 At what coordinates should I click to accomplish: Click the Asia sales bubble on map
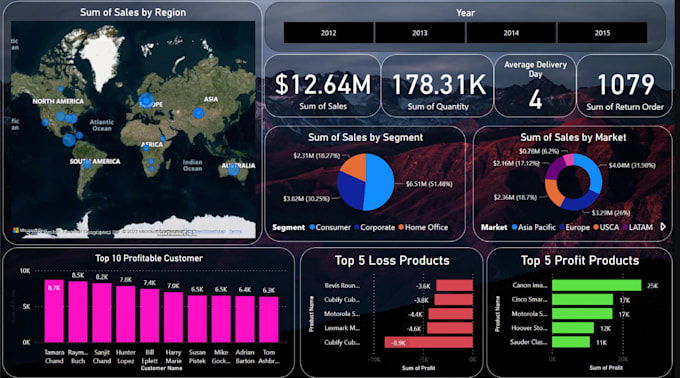click(x=198, y=113)
